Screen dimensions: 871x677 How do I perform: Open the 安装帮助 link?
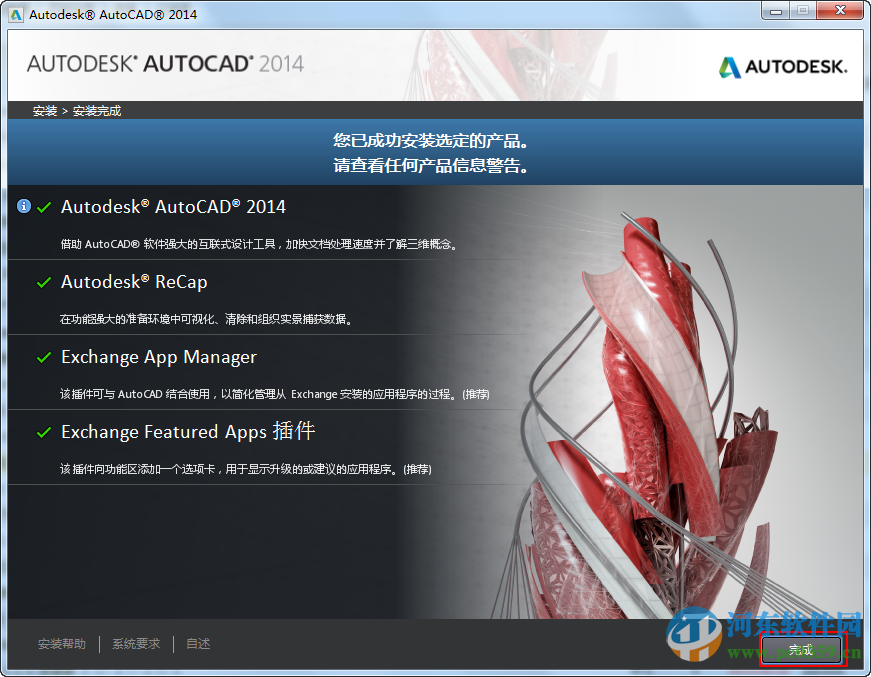tap(63, 643)
